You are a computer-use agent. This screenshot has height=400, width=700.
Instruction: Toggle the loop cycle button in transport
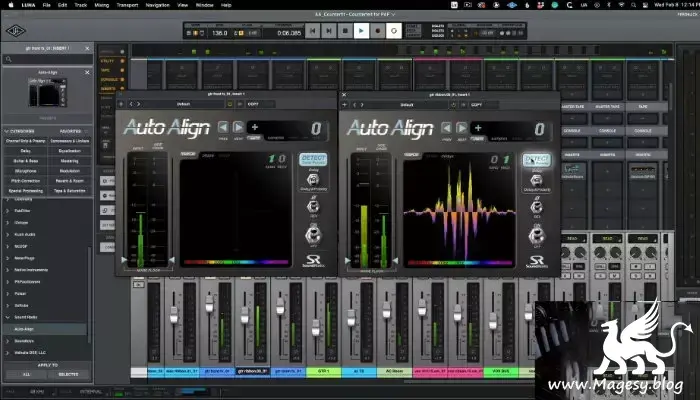394,31
